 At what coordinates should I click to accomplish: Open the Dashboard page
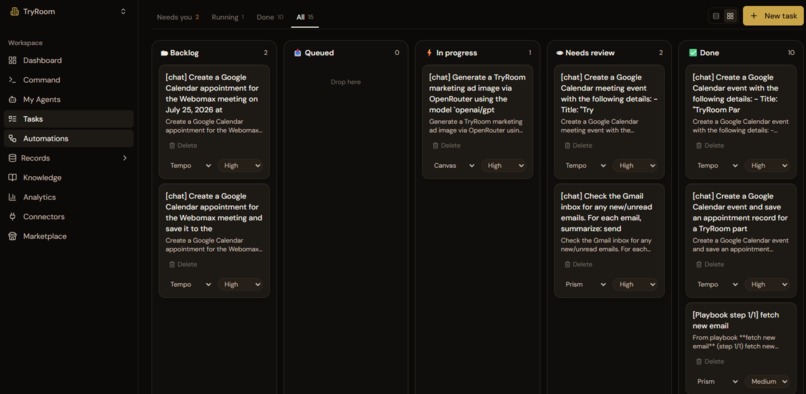[x=68, y=60]
